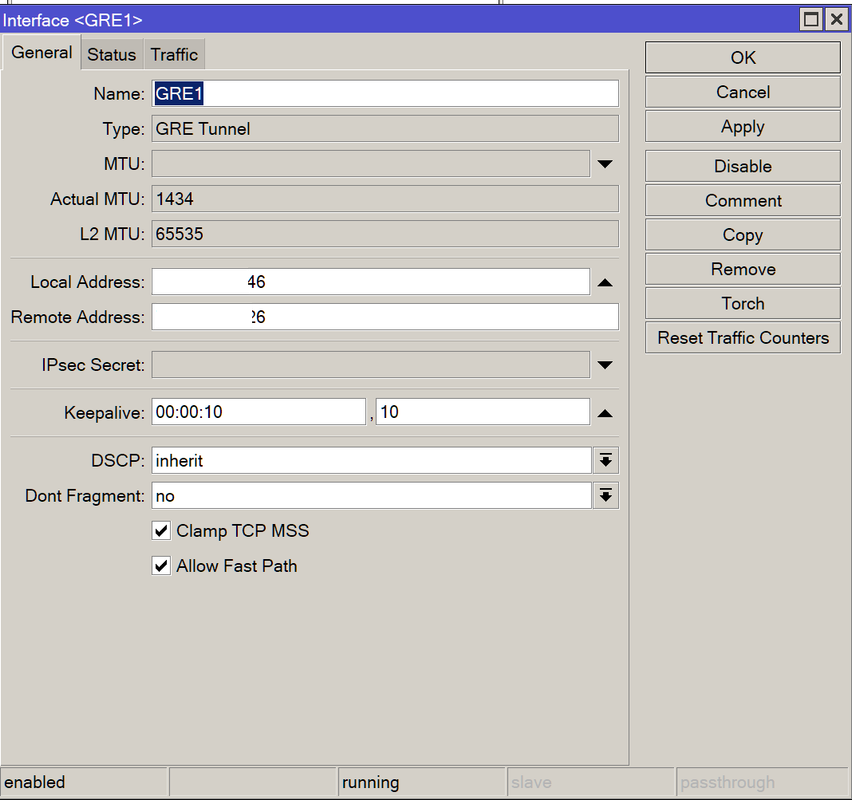852x800 pixels.
Task: Open the Dont Fragment dropdown list
Action: click(x=606, y=496)
